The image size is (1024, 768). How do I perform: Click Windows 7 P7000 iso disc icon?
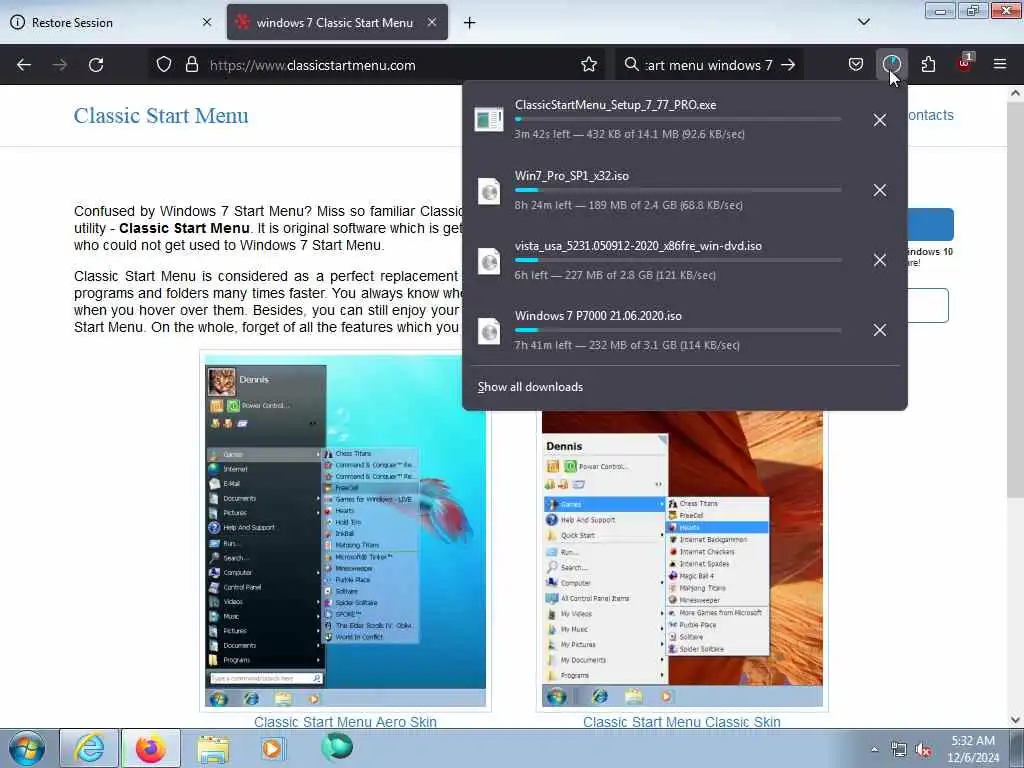(488, 331)
